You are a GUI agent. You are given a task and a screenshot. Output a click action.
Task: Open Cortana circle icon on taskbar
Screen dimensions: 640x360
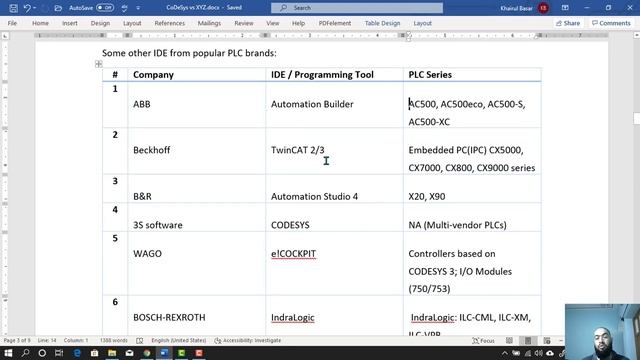click(42, 353)
